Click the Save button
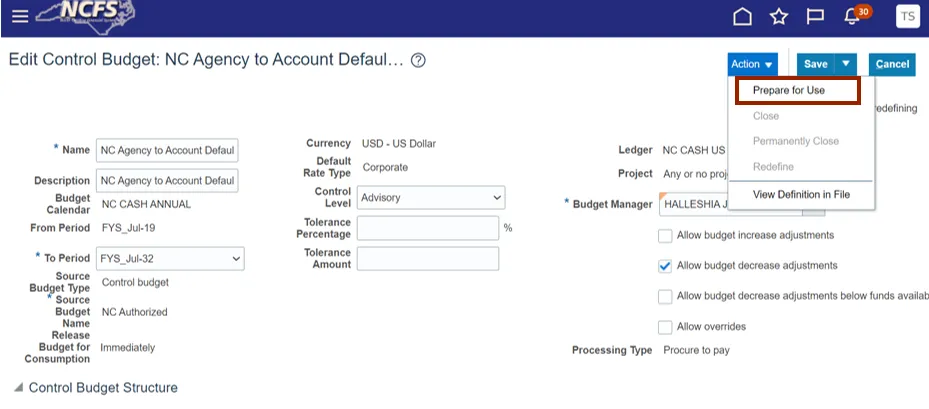This screenshot has width=929, height=409. pyautogui.click(x=815, y=64)
